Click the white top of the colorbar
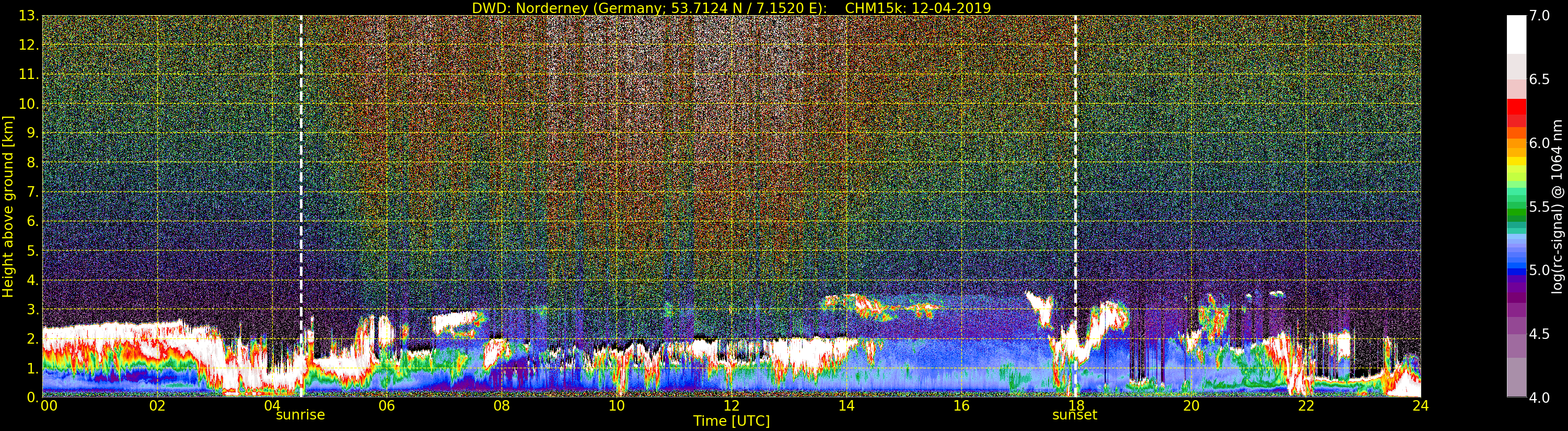The image size is (1568, 431). 1516,33
